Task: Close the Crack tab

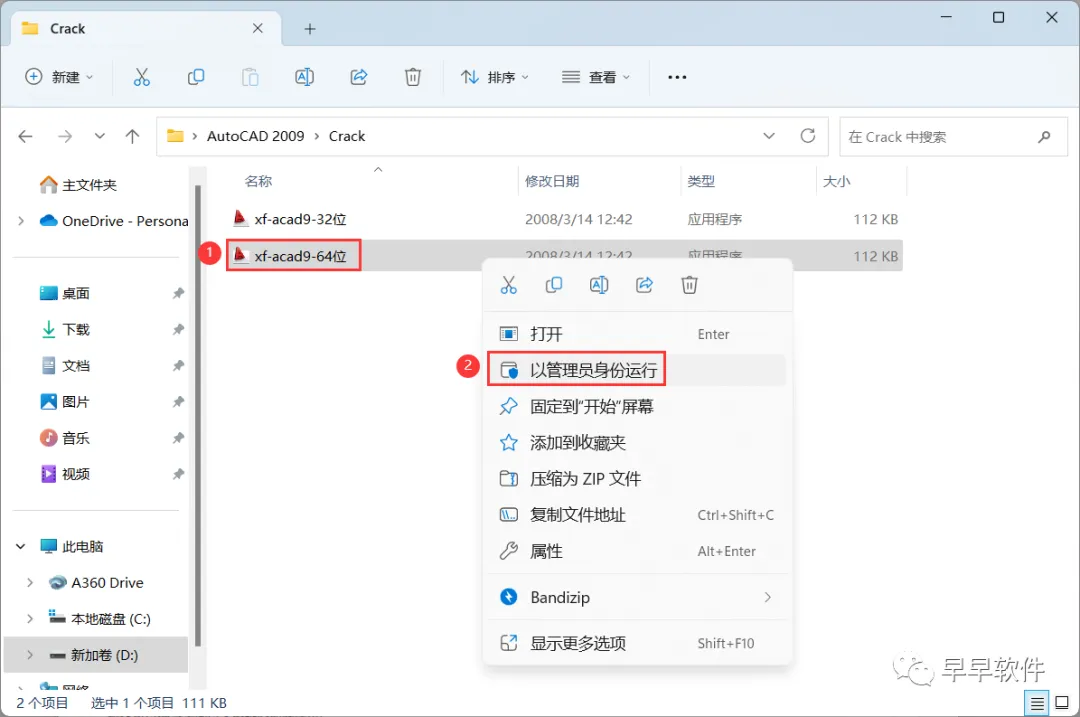Action: tap(258, 28)
